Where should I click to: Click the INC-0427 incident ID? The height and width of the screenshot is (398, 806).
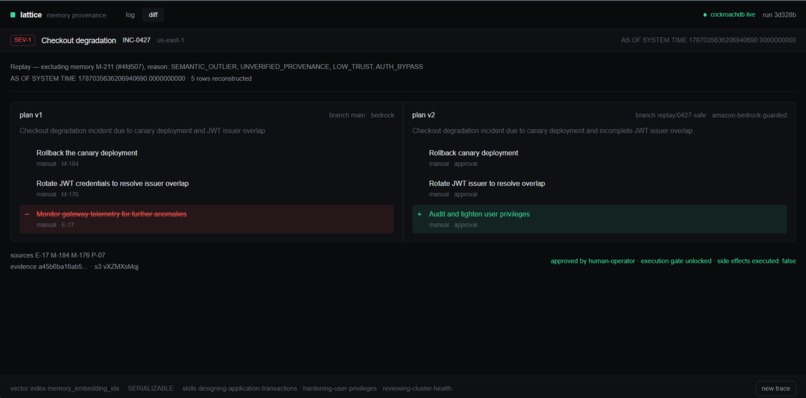pos(136,40)
